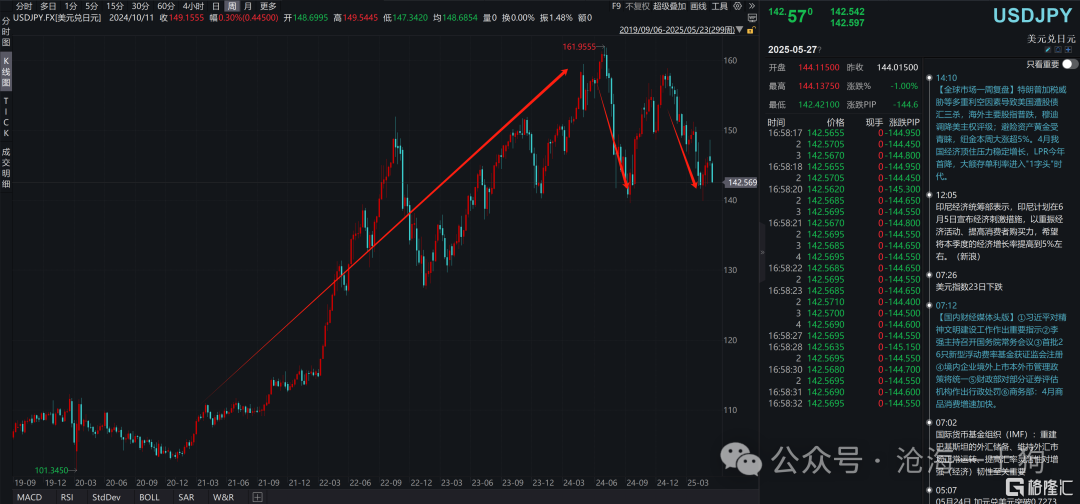Switch to 4小时 timeframe
This screenshot has width=1080, height=504.
194,6
